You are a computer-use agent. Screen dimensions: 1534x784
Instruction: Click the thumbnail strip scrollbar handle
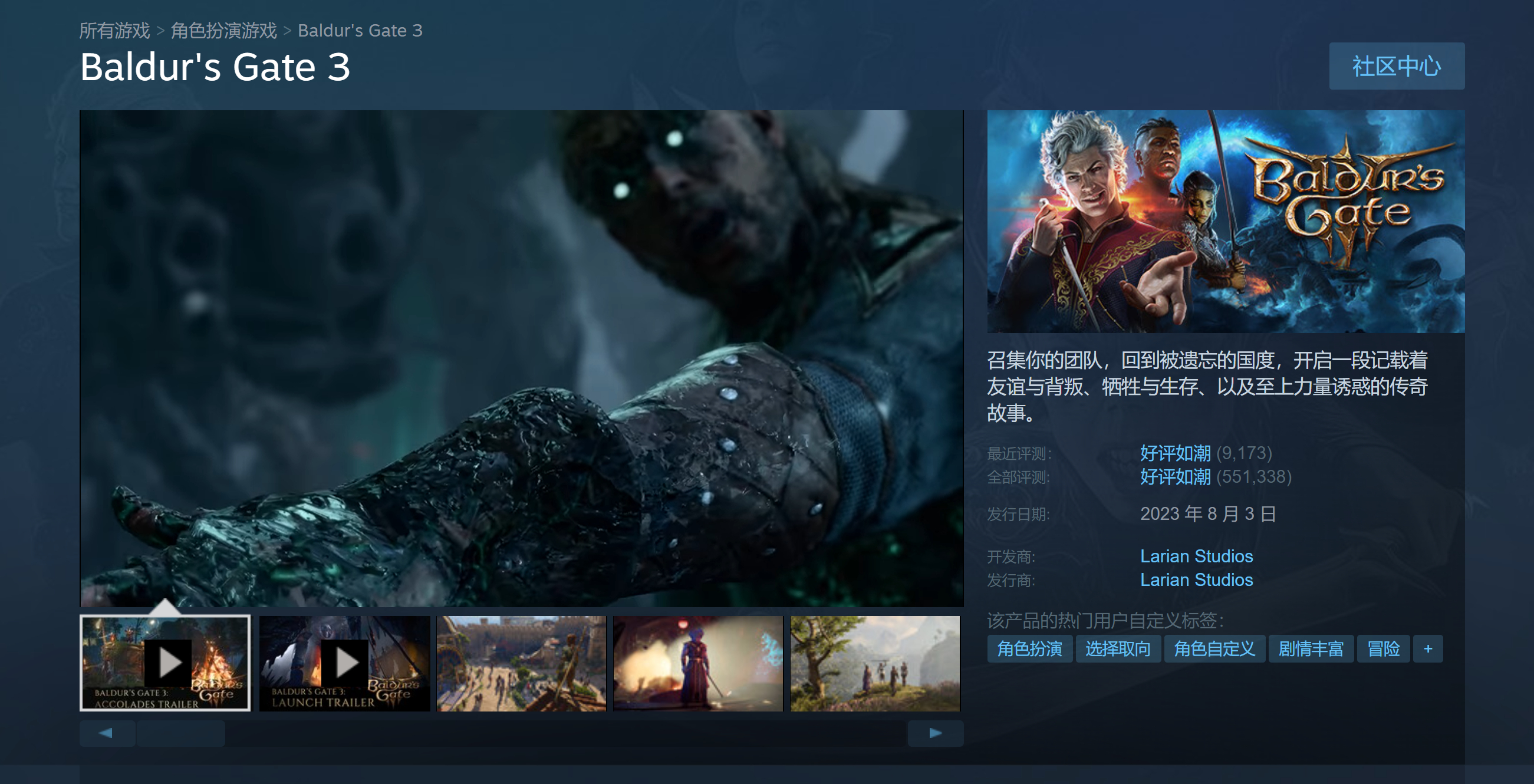pos(181,733)
